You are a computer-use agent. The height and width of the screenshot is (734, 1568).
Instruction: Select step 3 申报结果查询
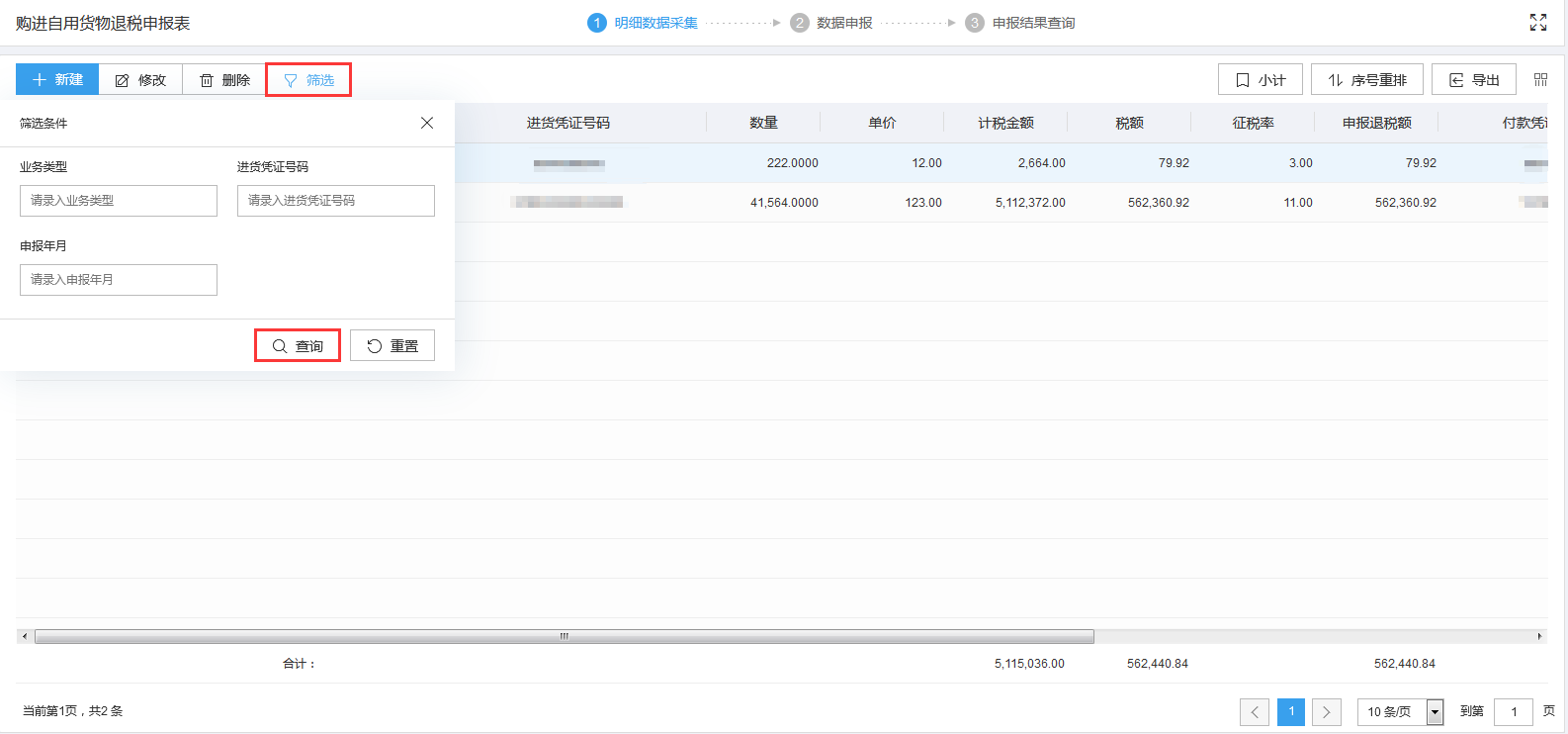click(1020, 23)
